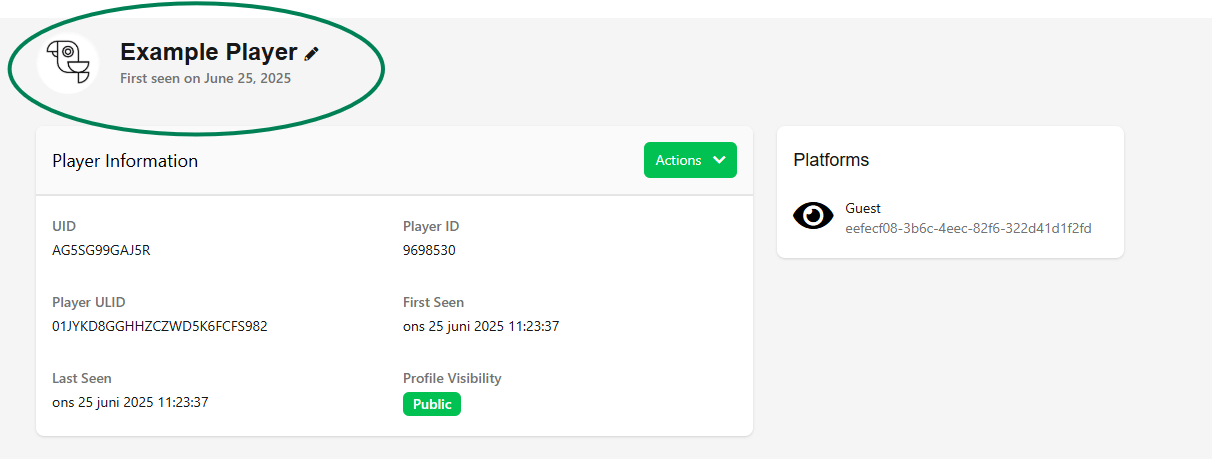
Task: Click the Guest platform eye icon
Action: 813,215
